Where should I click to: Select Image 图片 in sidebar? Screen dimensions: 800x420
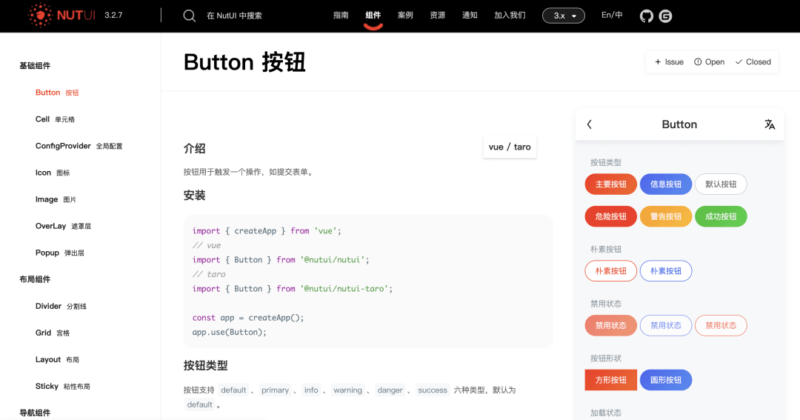[x=56, y=199]
